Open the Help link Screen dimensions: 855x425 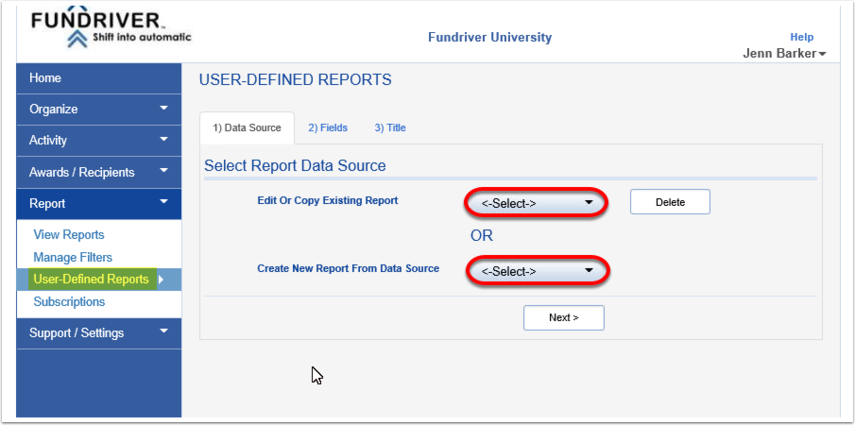802,37
